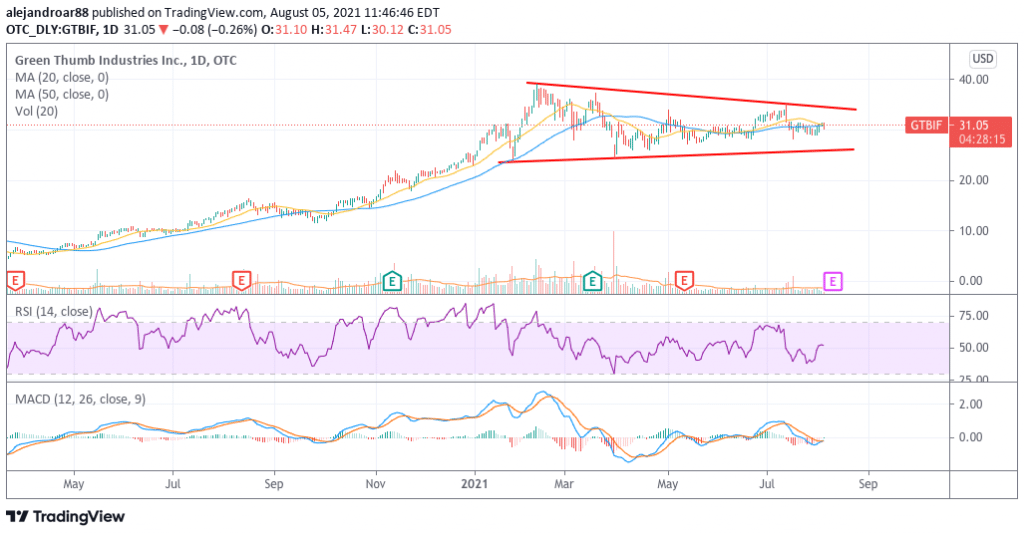
Task: Click the Green Thumb Industries Inc. chart title
Action: point(125,60)
